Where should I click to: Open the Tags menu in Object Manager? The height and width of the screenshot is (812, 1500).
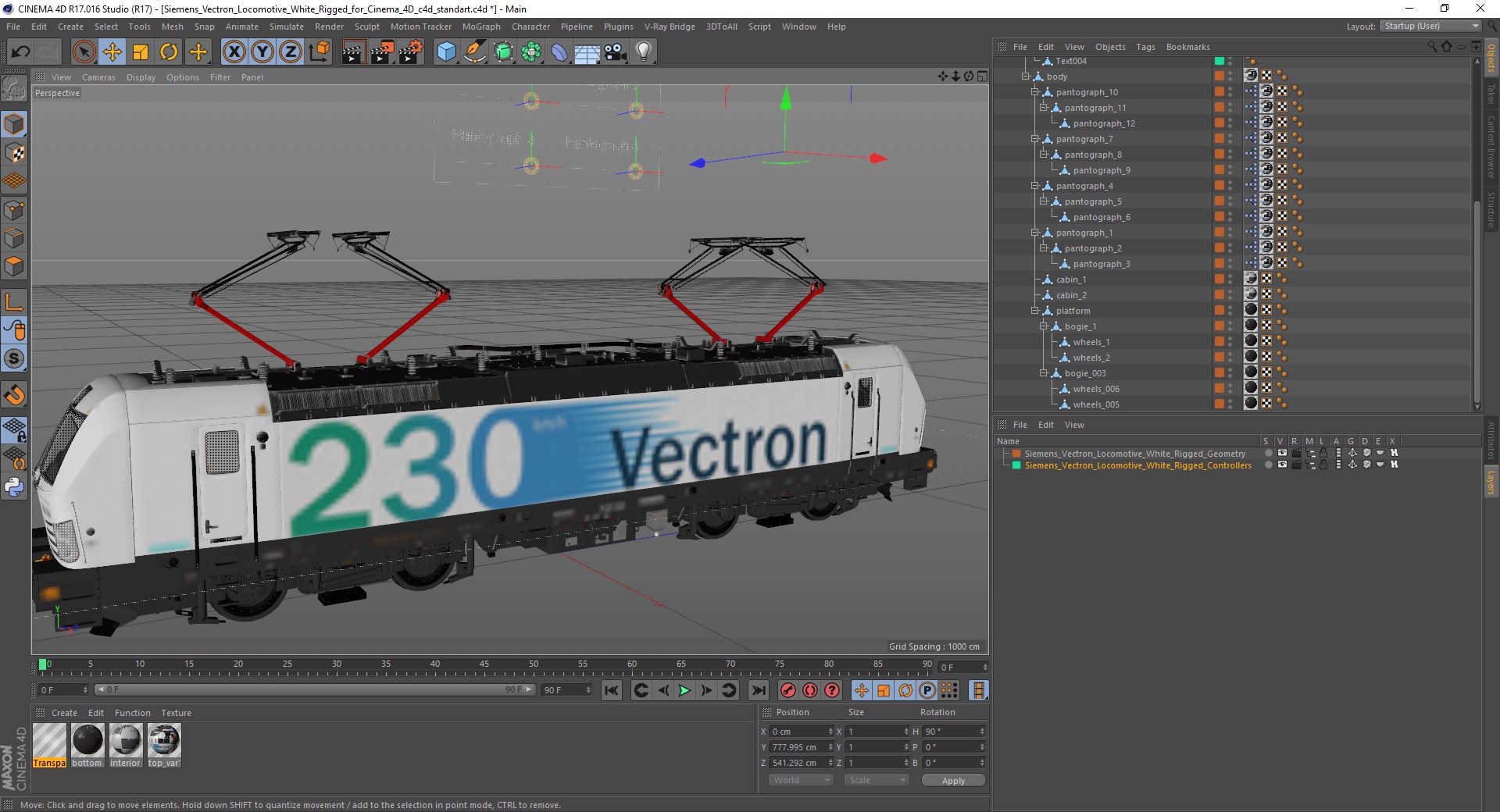pos(1145,47)
